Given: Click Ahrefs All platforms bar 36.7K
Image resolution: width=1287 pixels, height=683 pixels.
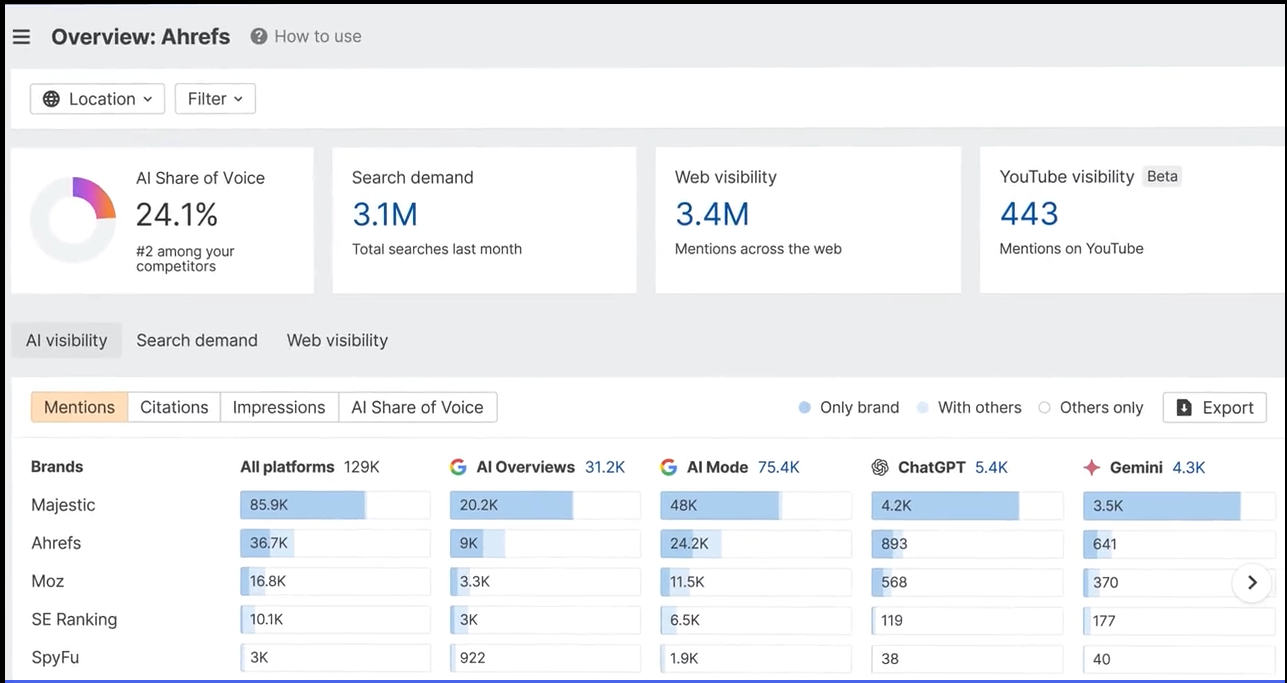Looking at the screenshot, I should 335,543.
